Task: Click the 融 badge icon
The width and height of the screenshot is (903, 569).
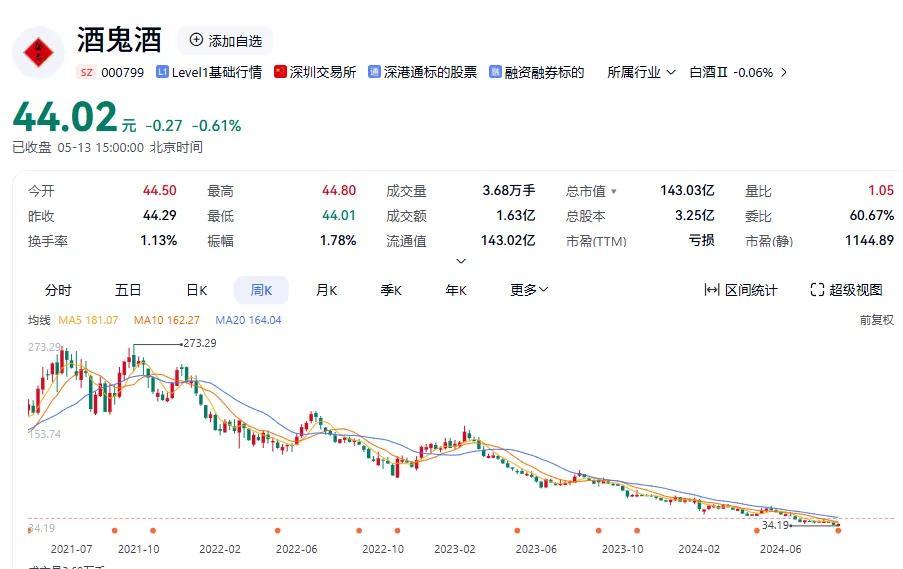Action: (495, 72)
